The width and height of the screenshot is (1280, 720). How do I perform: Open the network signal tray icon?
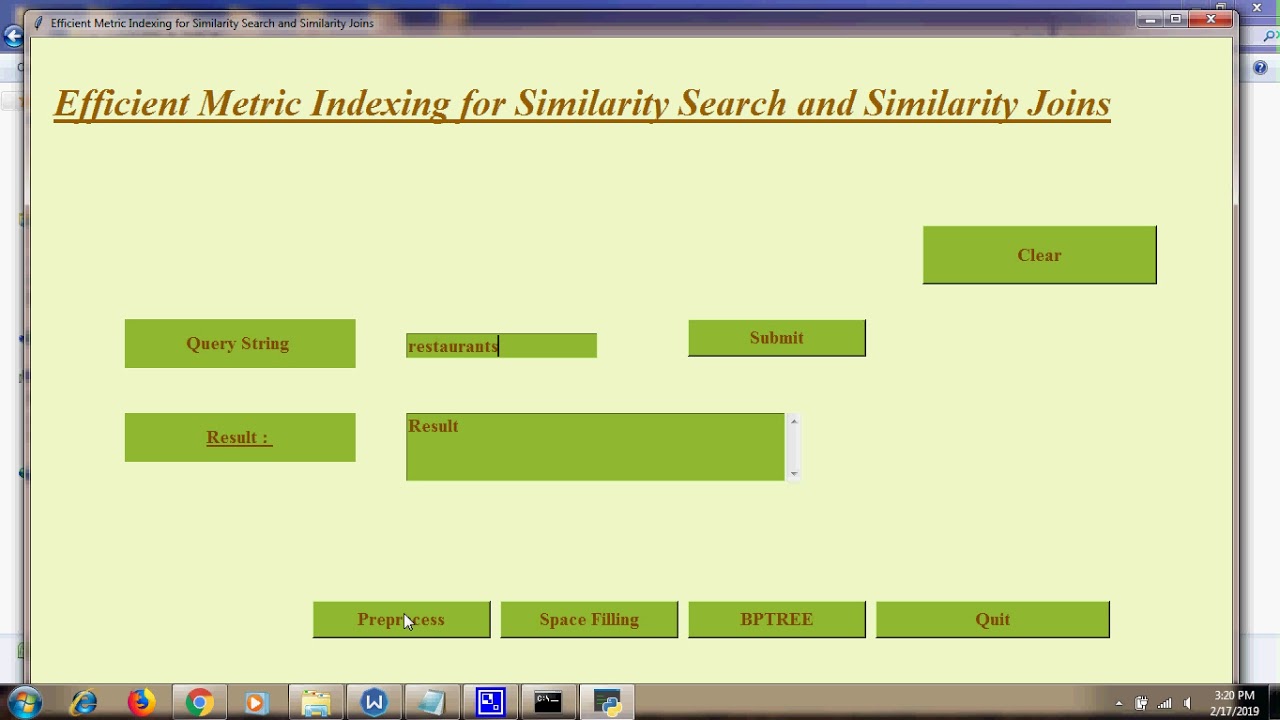(1164, 703)
